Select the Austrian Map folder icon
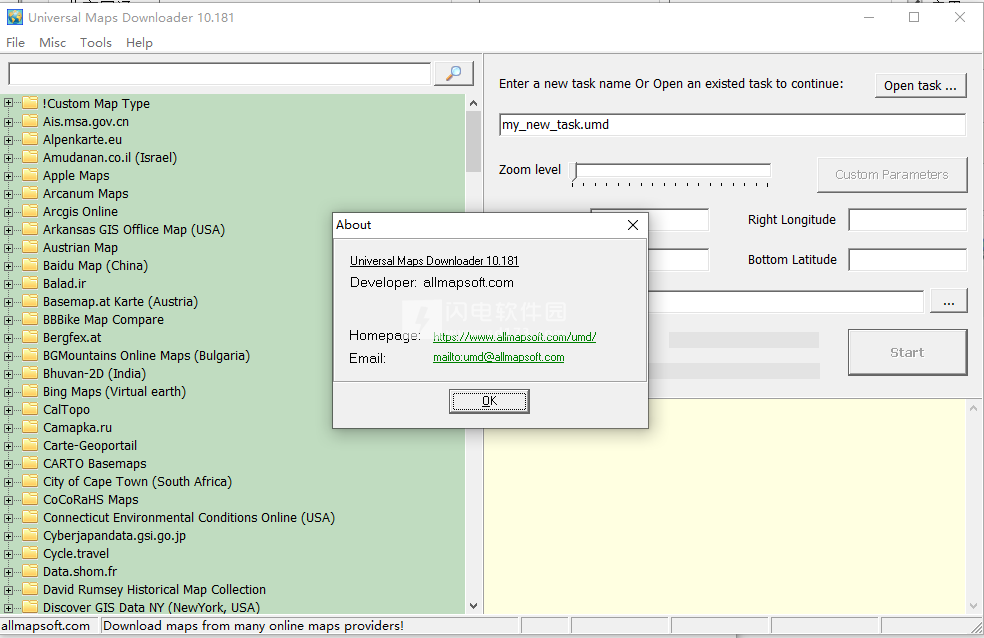 point(30,247)
